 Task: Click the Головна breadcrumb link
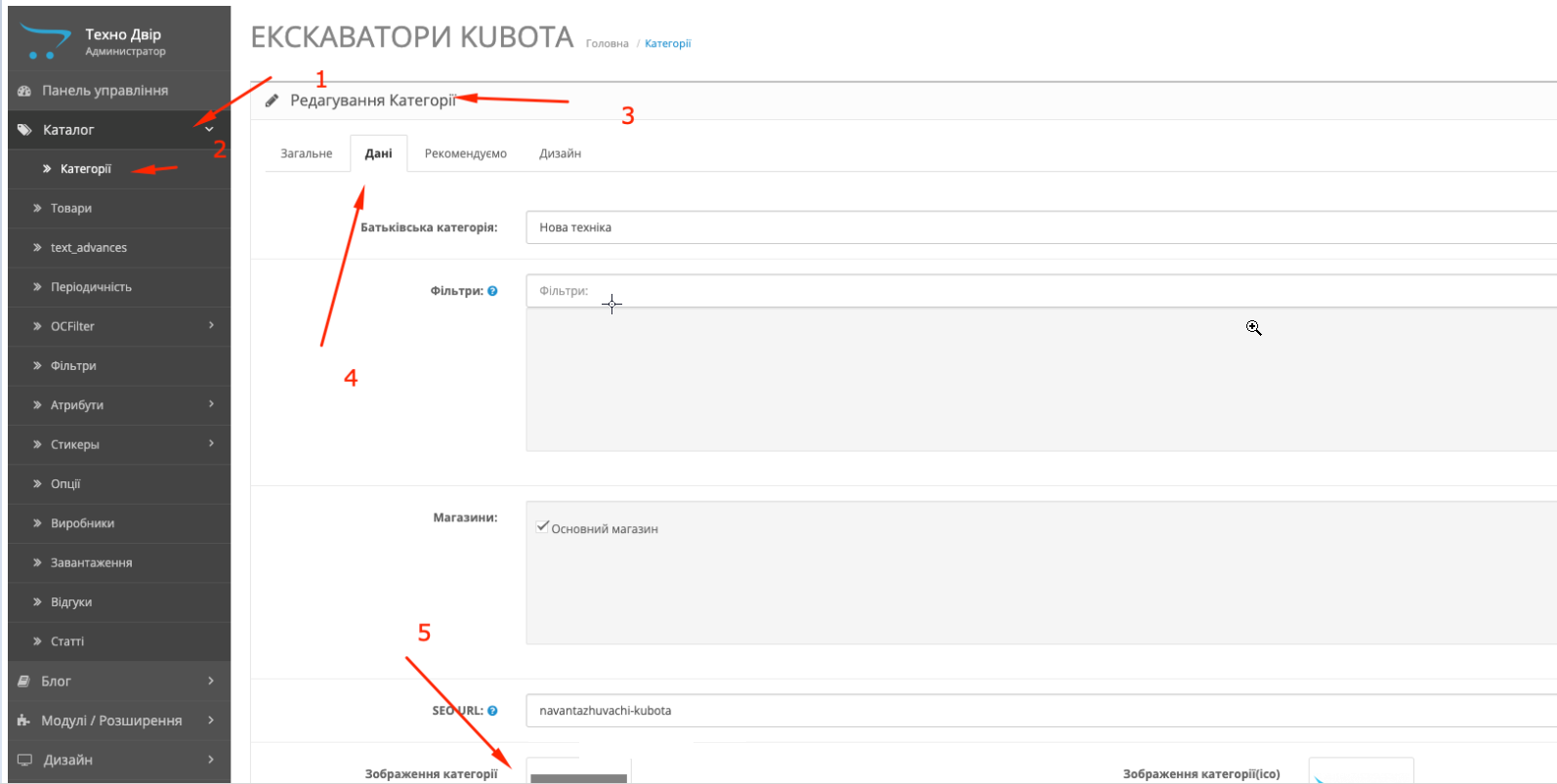(x=608, y=43)
